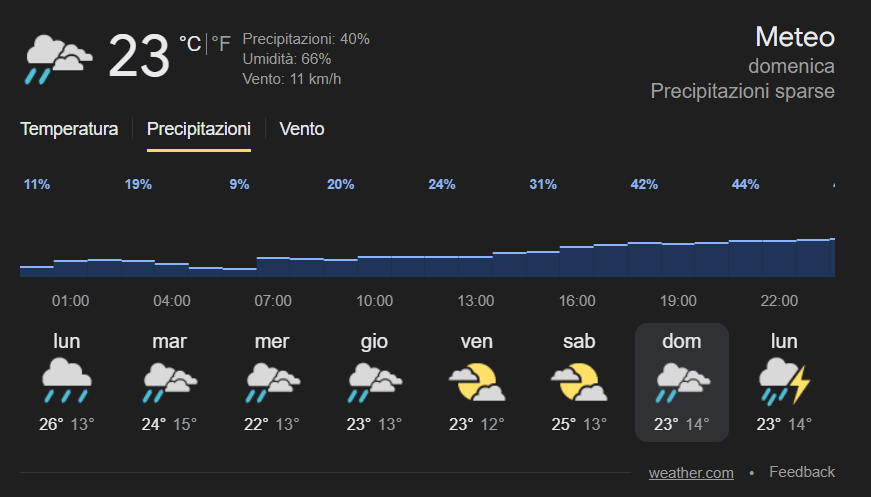The height and width of the screenshot is (497, 871).
Task: Open the Temperatura tab
Action: coord(69,129)
